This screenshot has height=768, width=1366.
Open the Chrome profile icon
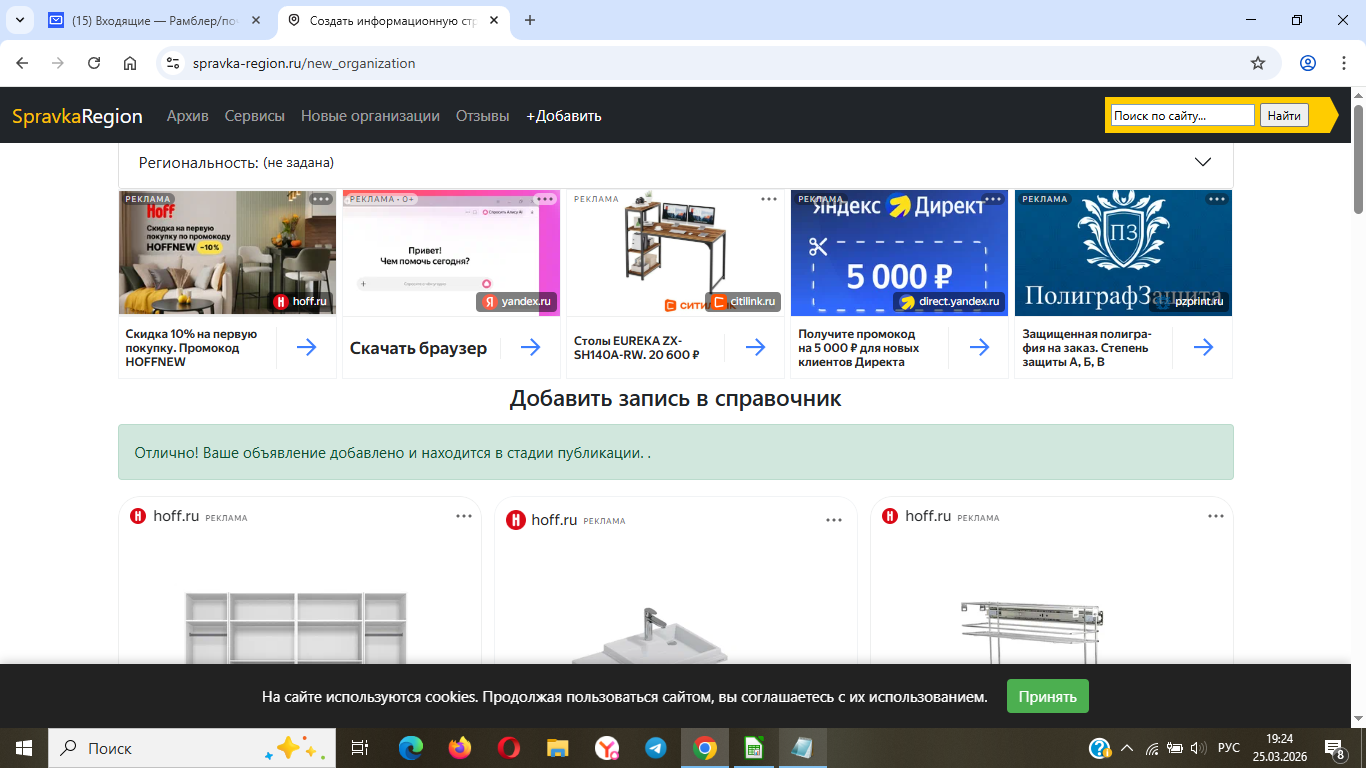pyautogui.click(x=1308, y=63)
